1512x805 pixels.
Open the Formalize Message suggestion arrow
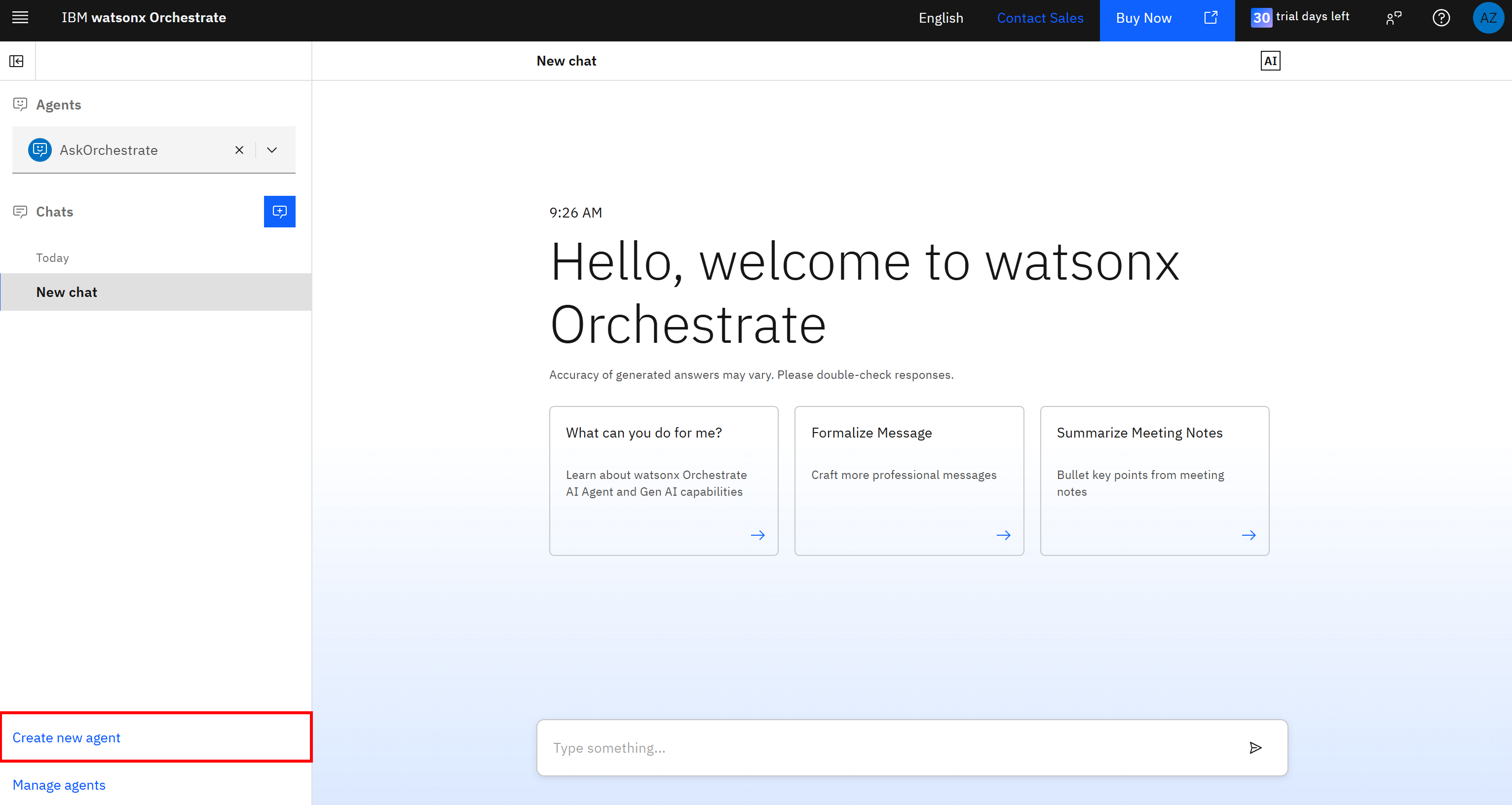coord(1003,535)
